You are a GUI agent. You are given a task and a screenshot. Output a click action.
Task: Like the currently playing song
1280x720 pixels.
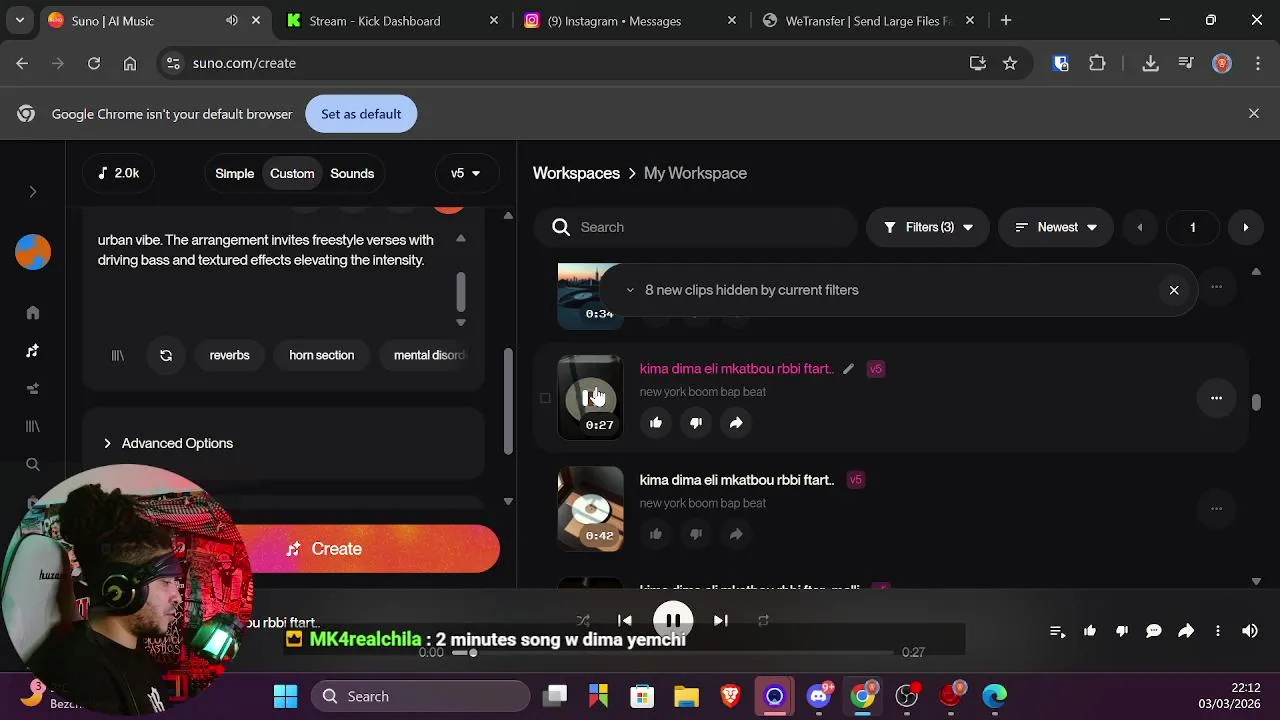click(x=1090, y=631)
